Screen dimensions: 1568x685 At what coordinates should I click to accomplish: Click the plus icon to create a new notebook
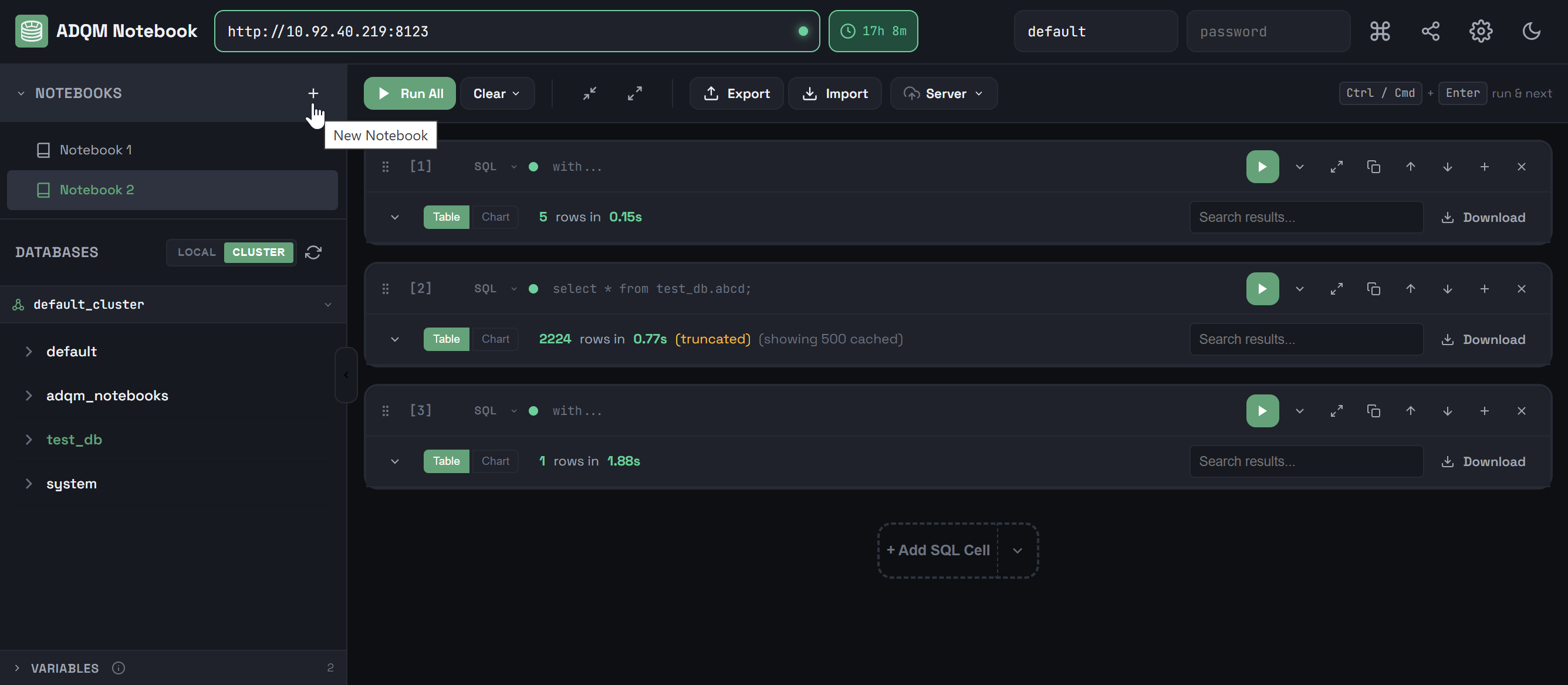313,93
